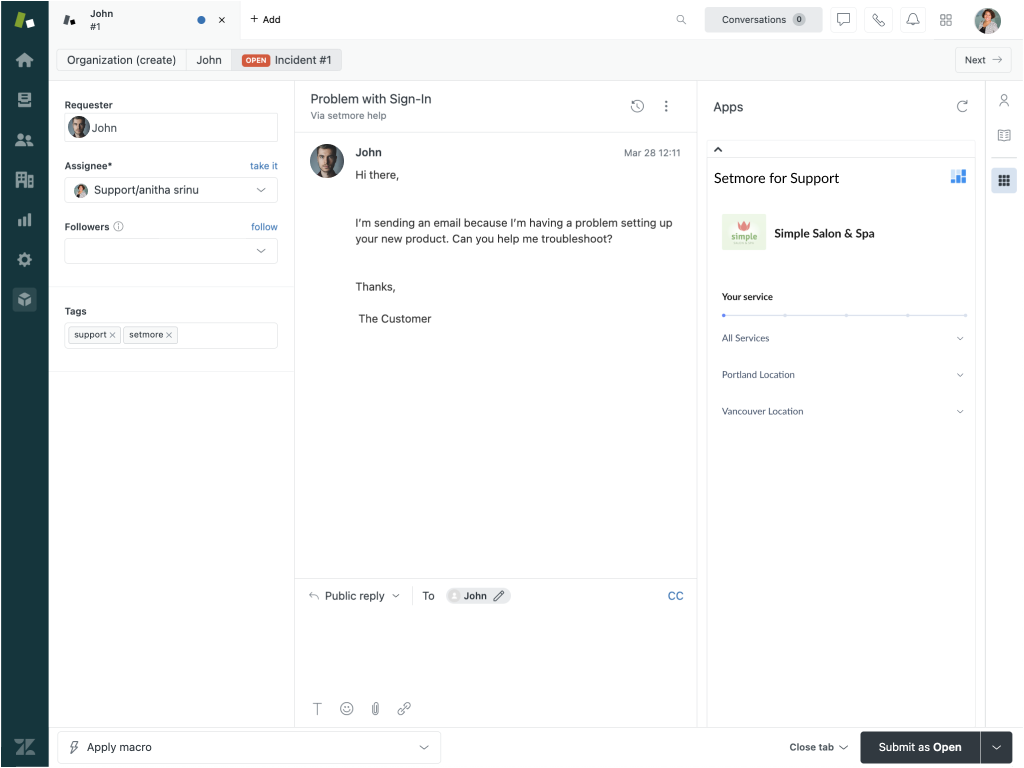1024x768 pixels.
Task: Click the Requester field with John
Action: point(171,128)
